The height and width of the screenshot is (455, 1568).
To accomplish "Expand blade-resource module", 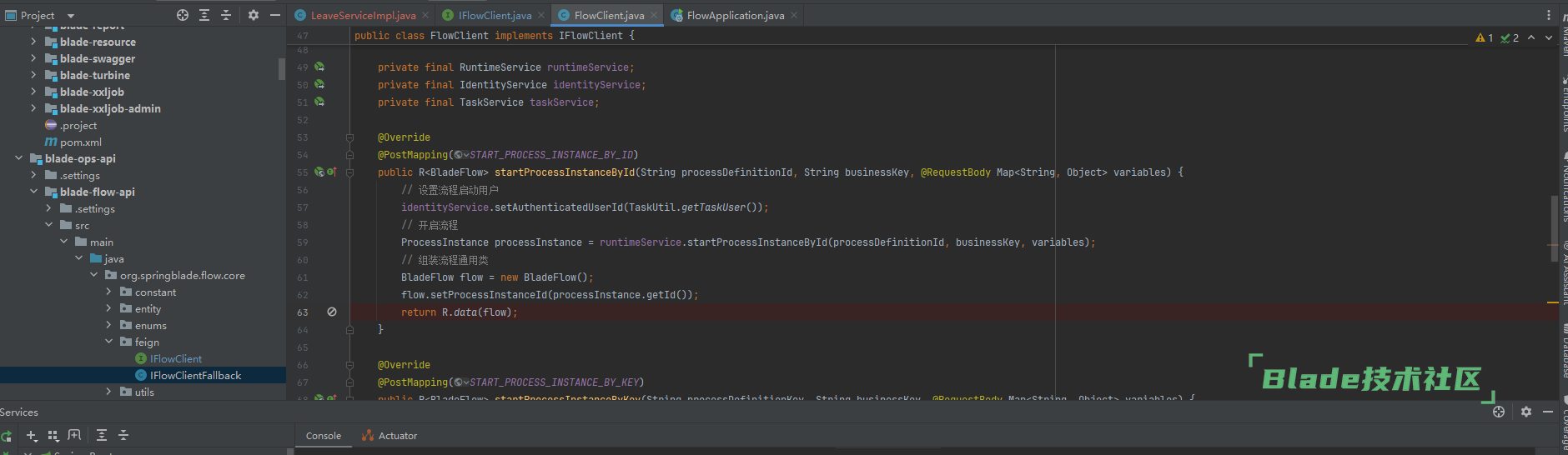I will (33, 42).
